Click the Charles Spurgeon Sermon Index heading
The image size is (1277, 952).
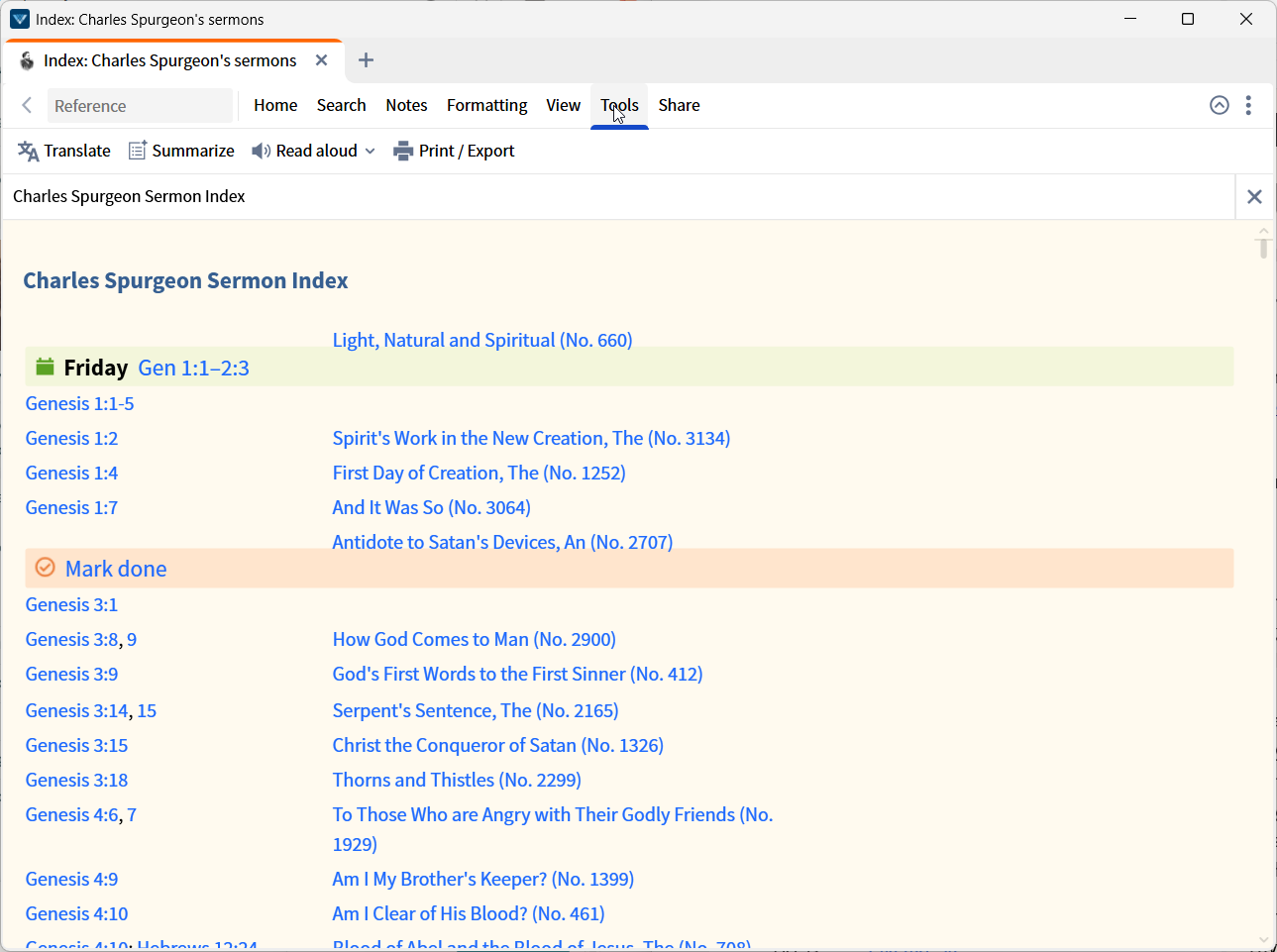coord(185,280)
